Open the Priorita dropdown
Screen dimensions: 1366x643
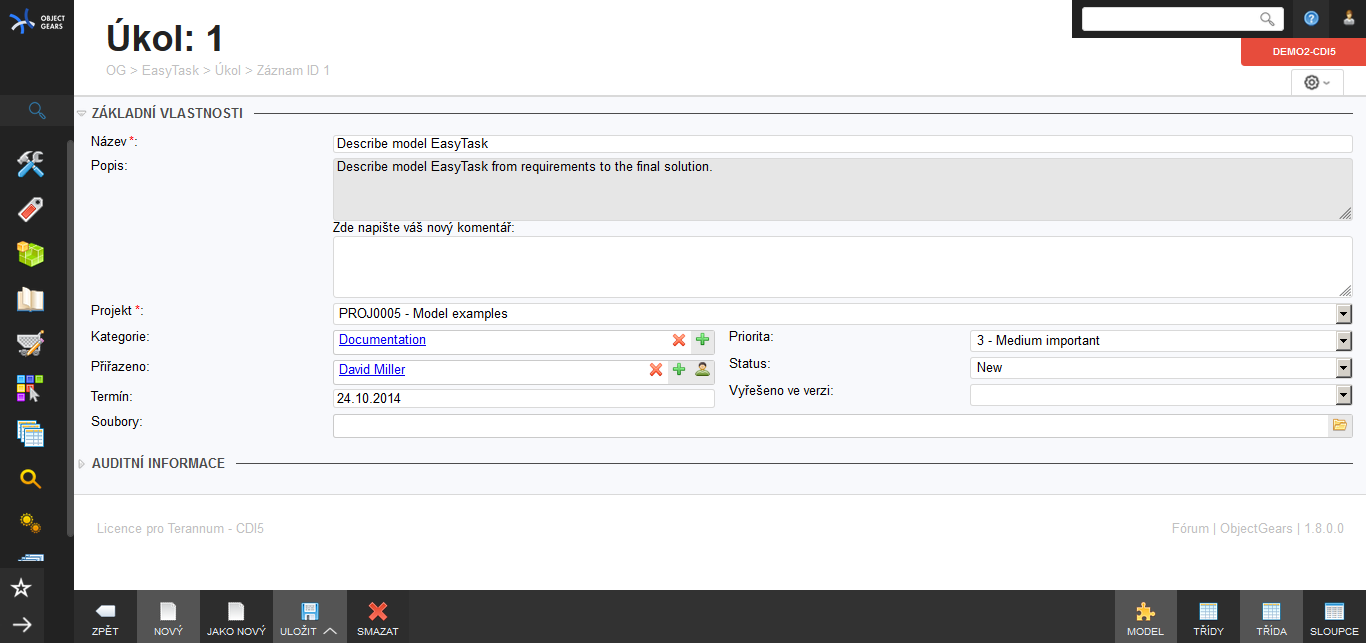pos(1343,341)
